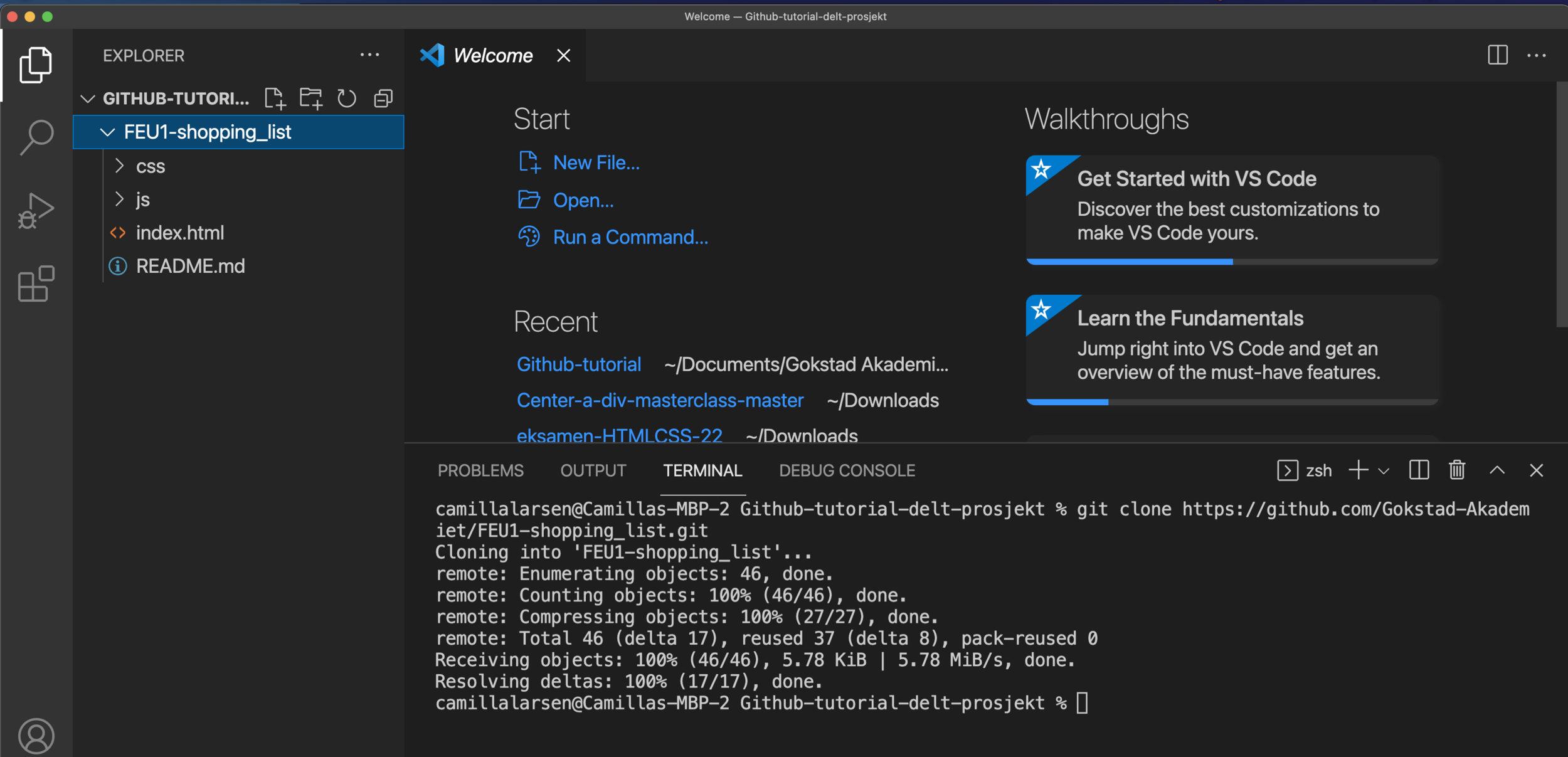Click the Accounts icon
1568x757 pixels.
coord(36,735)
